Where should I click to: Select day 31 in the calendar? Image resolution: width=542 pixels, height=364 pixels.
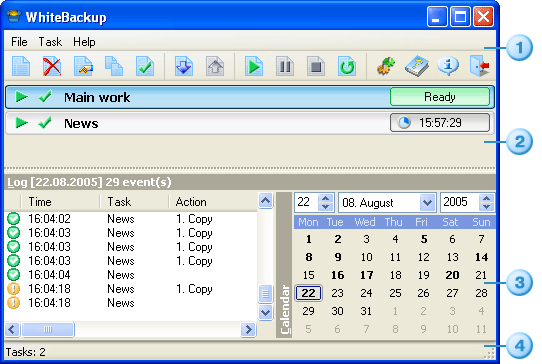coord(366,311)
